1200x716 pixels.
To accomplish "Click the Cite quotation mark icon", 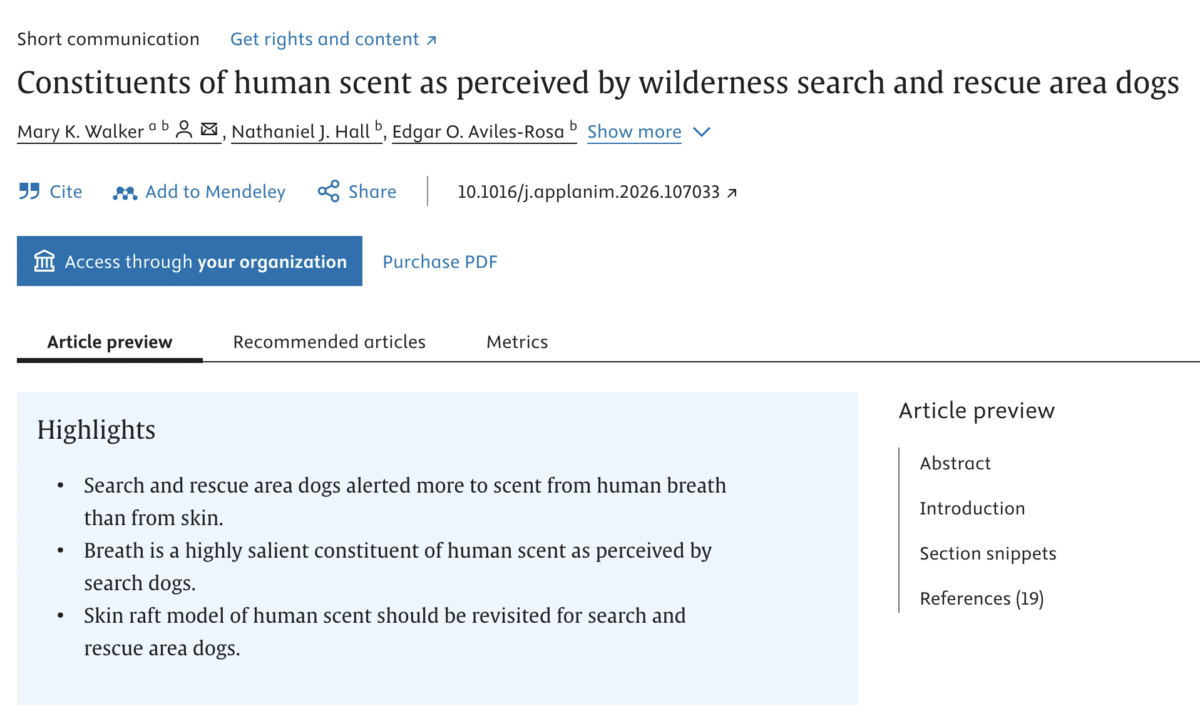I will pyautogui.click(x=29, y=192).
